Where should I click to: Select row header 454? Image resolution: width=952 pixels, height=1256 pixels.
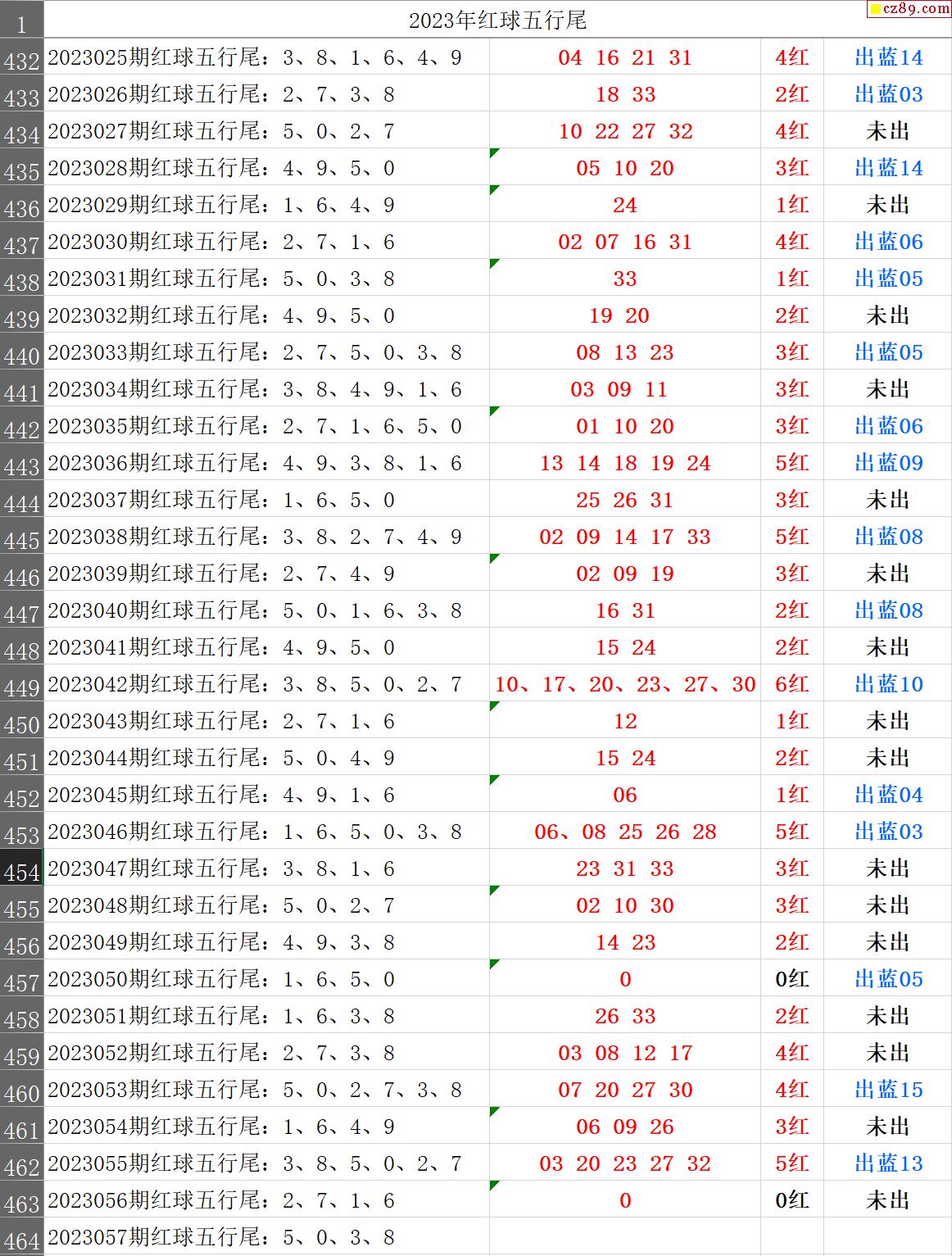21,868
